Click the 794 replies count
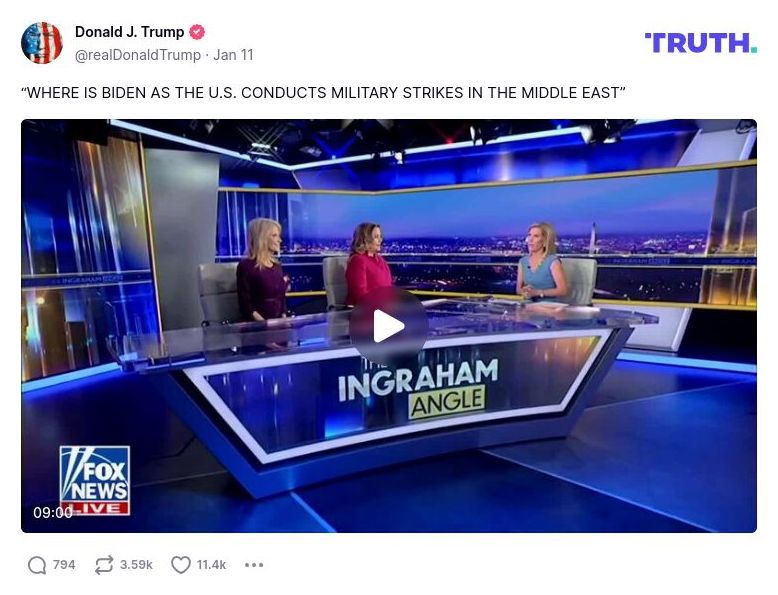Image resolution: width=778 pixels, height=595 pixels. point(64,565)
